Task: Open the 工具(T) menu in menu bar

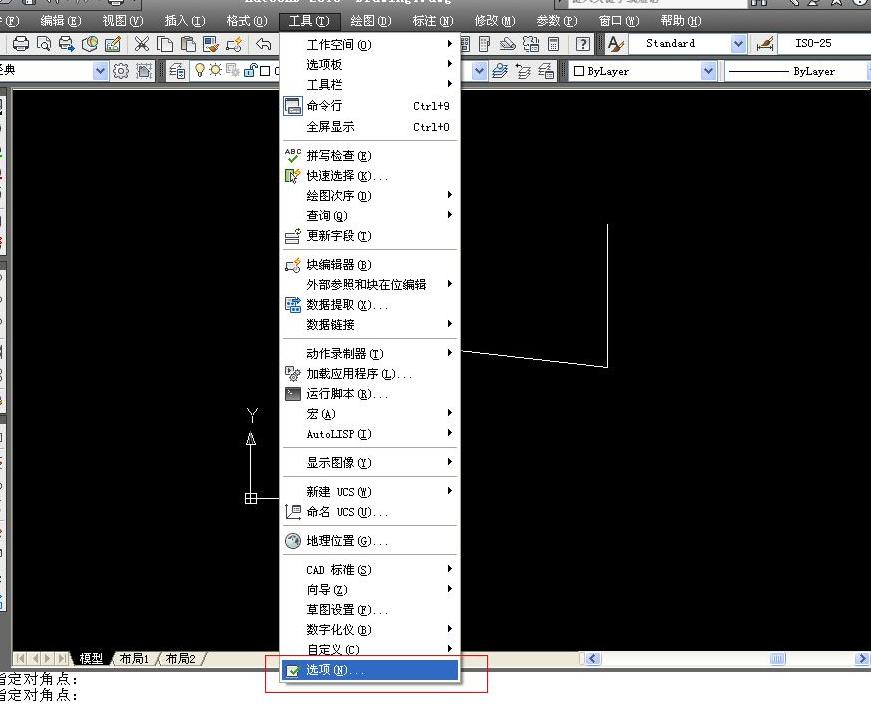Action: coord(309,21)
